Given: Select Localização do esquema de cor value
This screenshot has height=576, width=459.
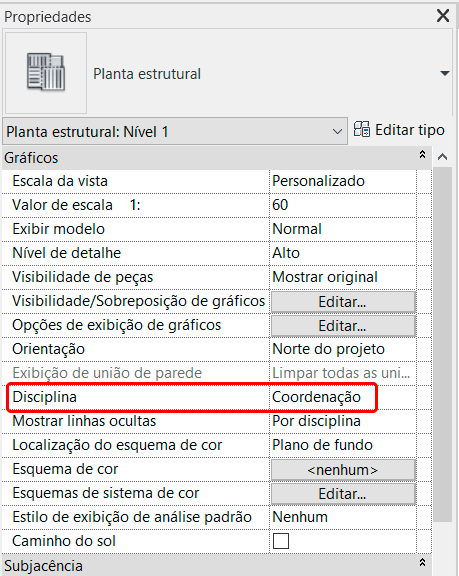Looking at the screenshot, I should click(x=343, y=445).
